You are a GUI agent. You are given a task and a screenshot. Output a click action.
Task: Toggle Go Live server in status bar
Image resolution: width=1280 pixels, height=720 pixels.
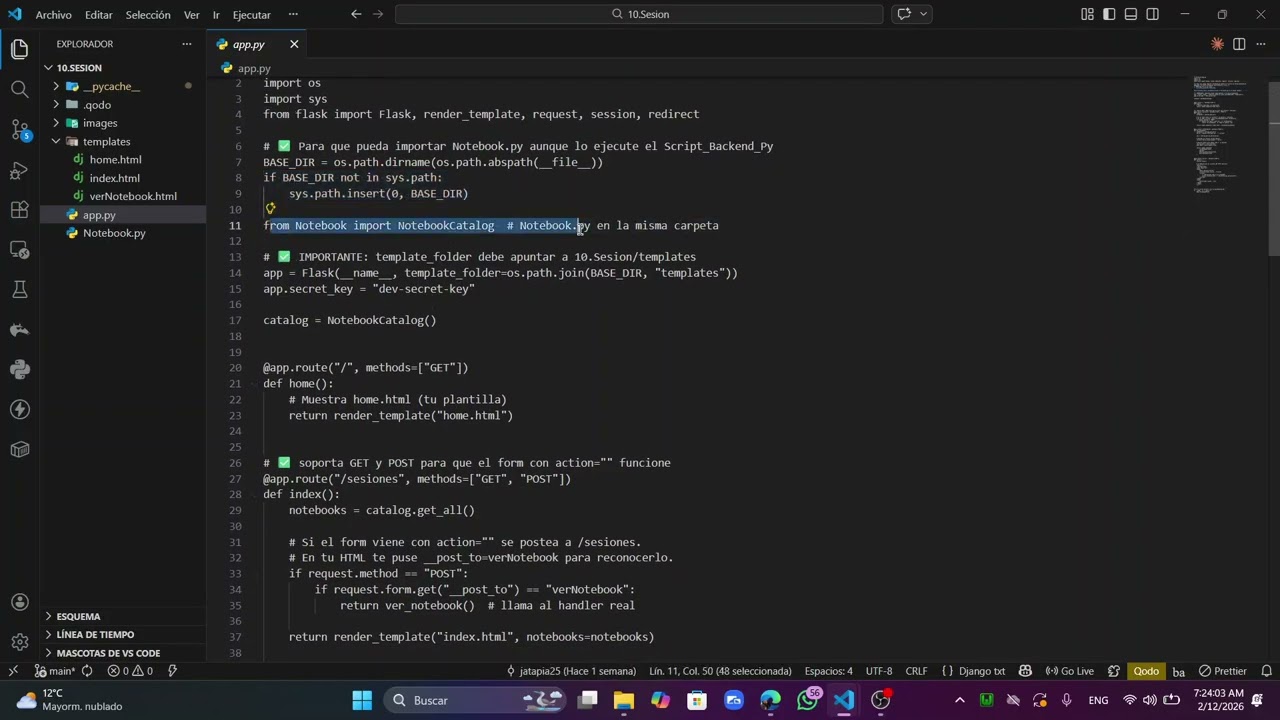(1069, 671)
